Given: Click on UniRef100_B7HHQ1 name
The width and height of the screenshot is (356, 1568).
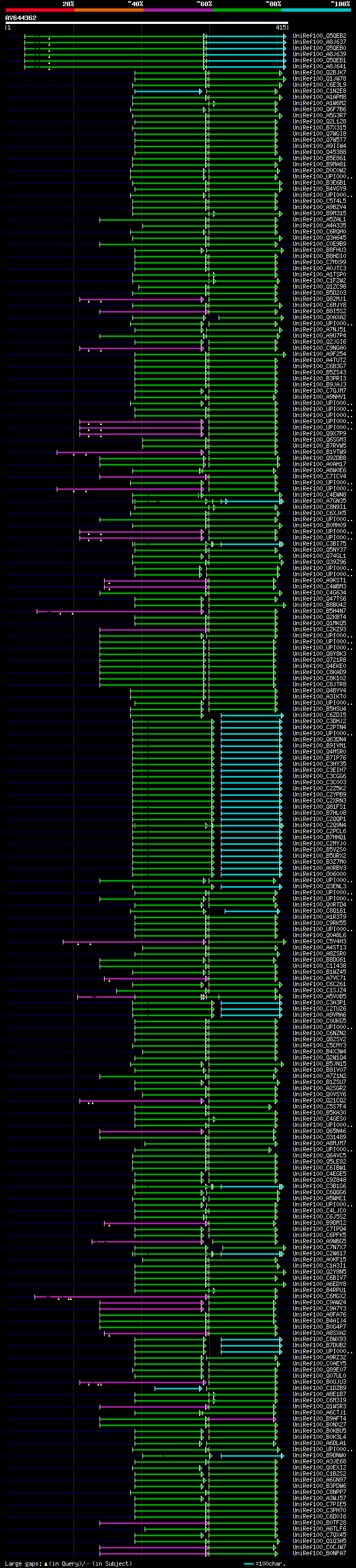Looking at the screenshot, I should (x=319, y=838).
